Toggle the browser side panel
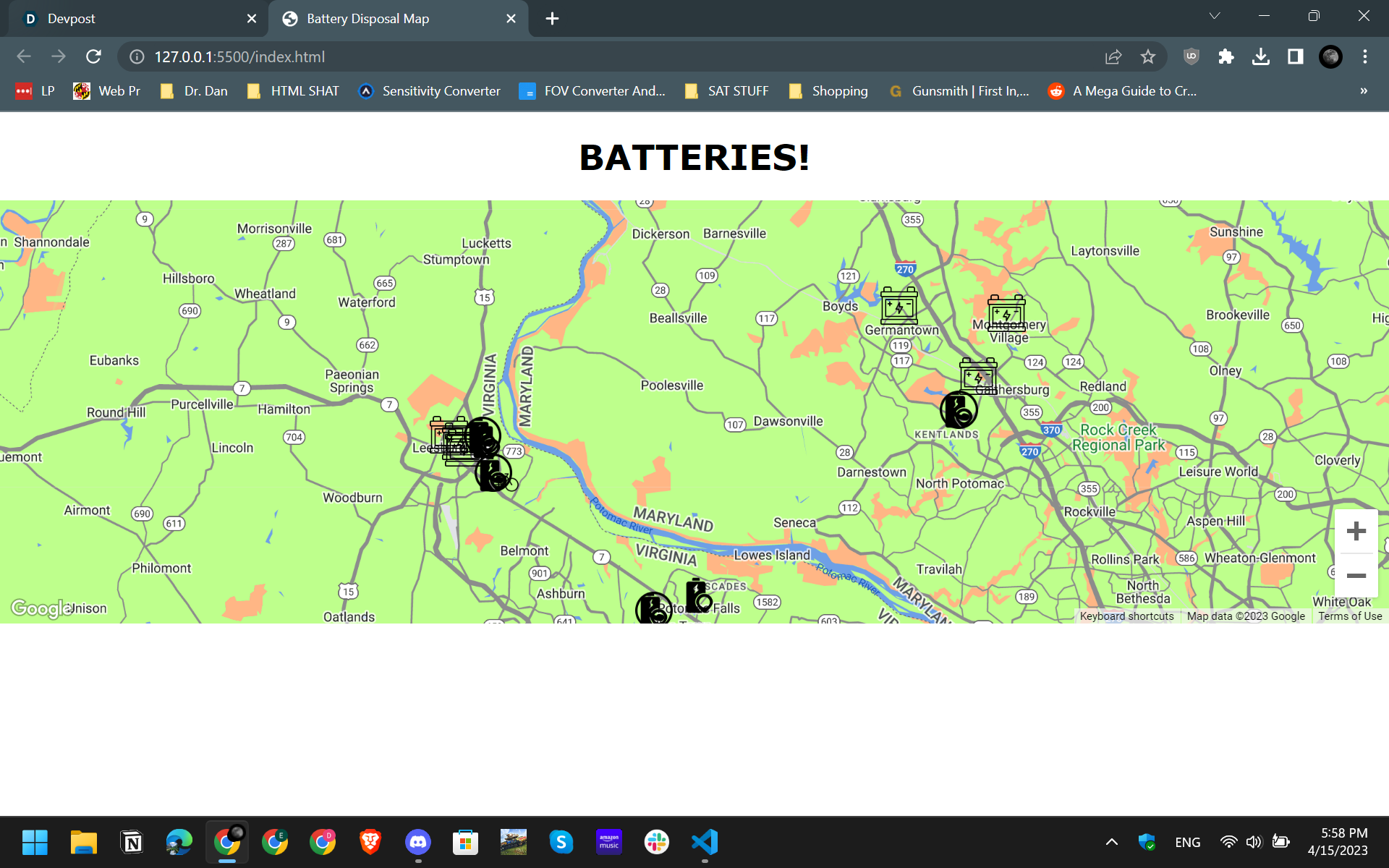The width and height of the screenshot is (1389, 868). point(1295,56)
